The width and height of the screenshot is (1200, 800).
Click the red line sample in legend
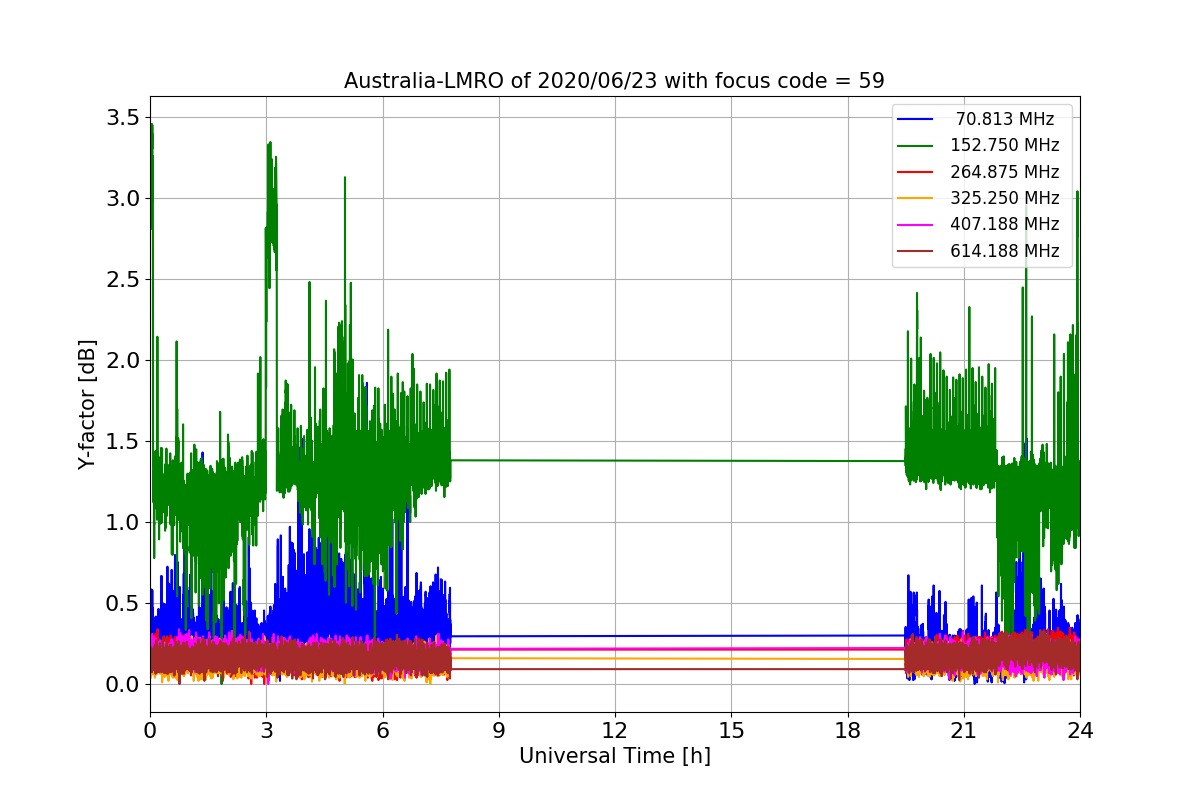coord(915,172)
